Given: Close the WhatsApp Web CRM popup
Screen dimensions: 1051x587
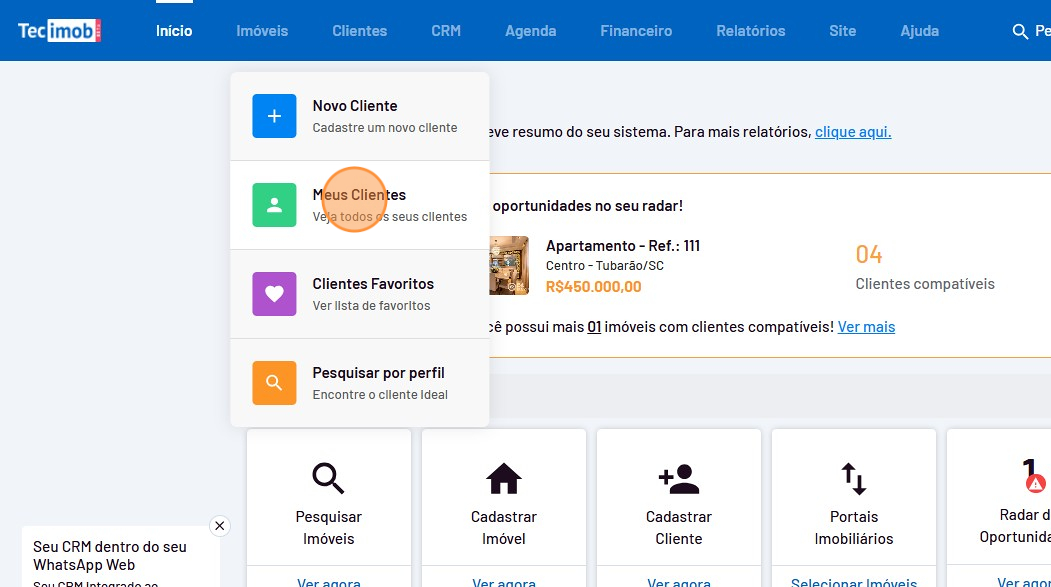Looking at the screenshot, I should pos(220,526).
